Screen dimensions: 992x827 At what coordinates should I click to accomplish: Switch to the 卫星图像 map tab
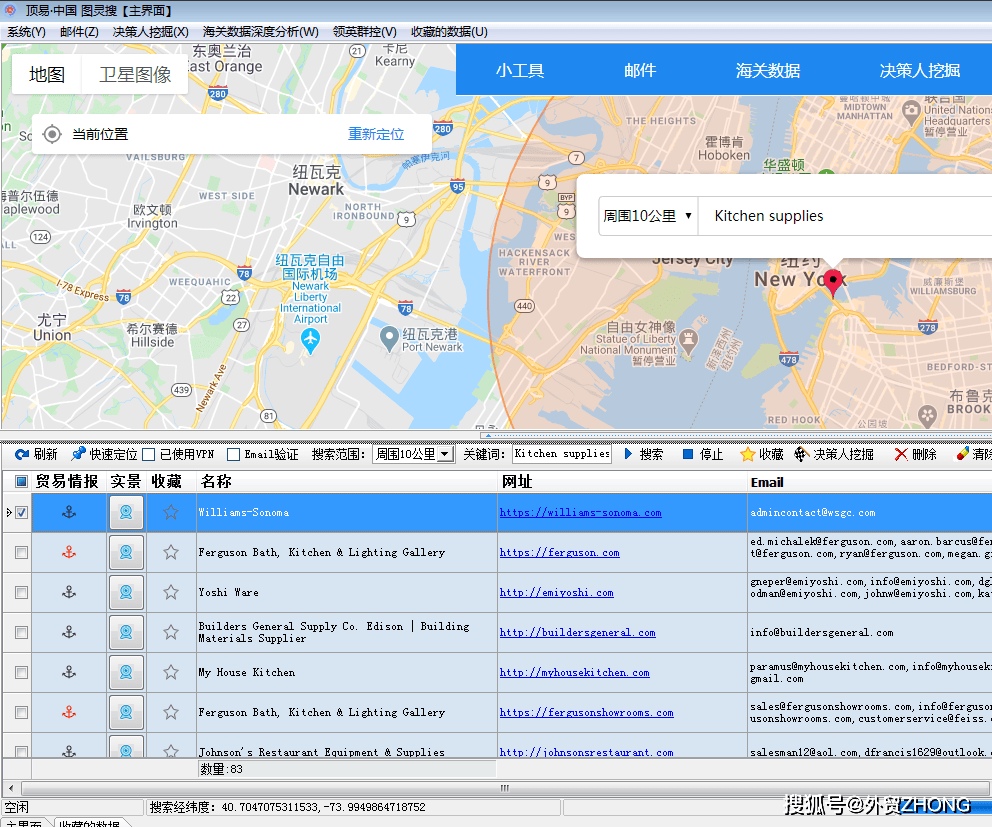pyautogui.click(x=135, y=75)
